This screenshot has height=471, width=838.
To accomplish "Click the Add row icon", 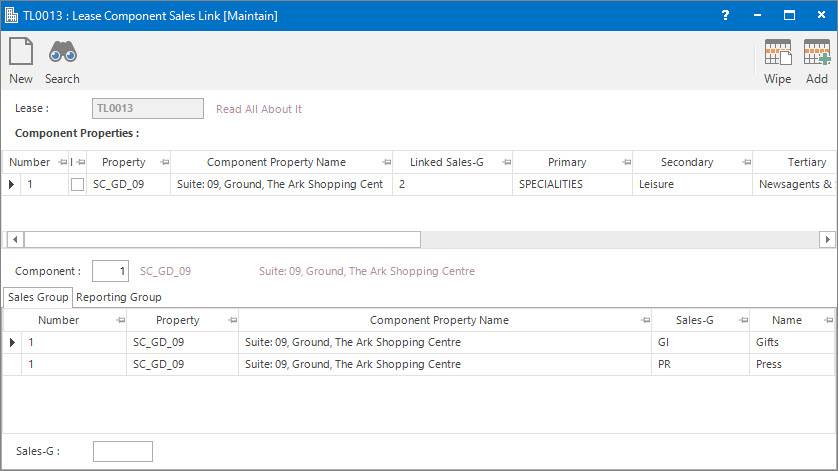I will [x=817, y=52].
